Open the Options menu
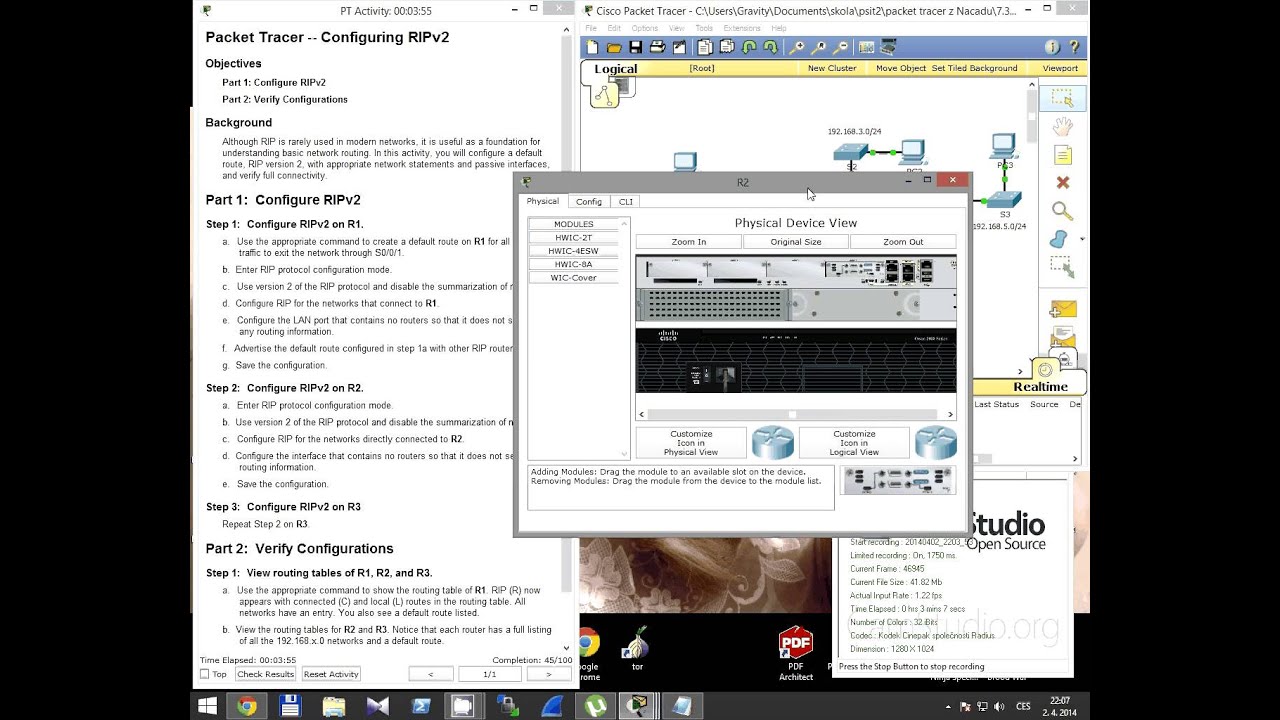This screenshot has height=720, width=1280. tap(644, 28)
